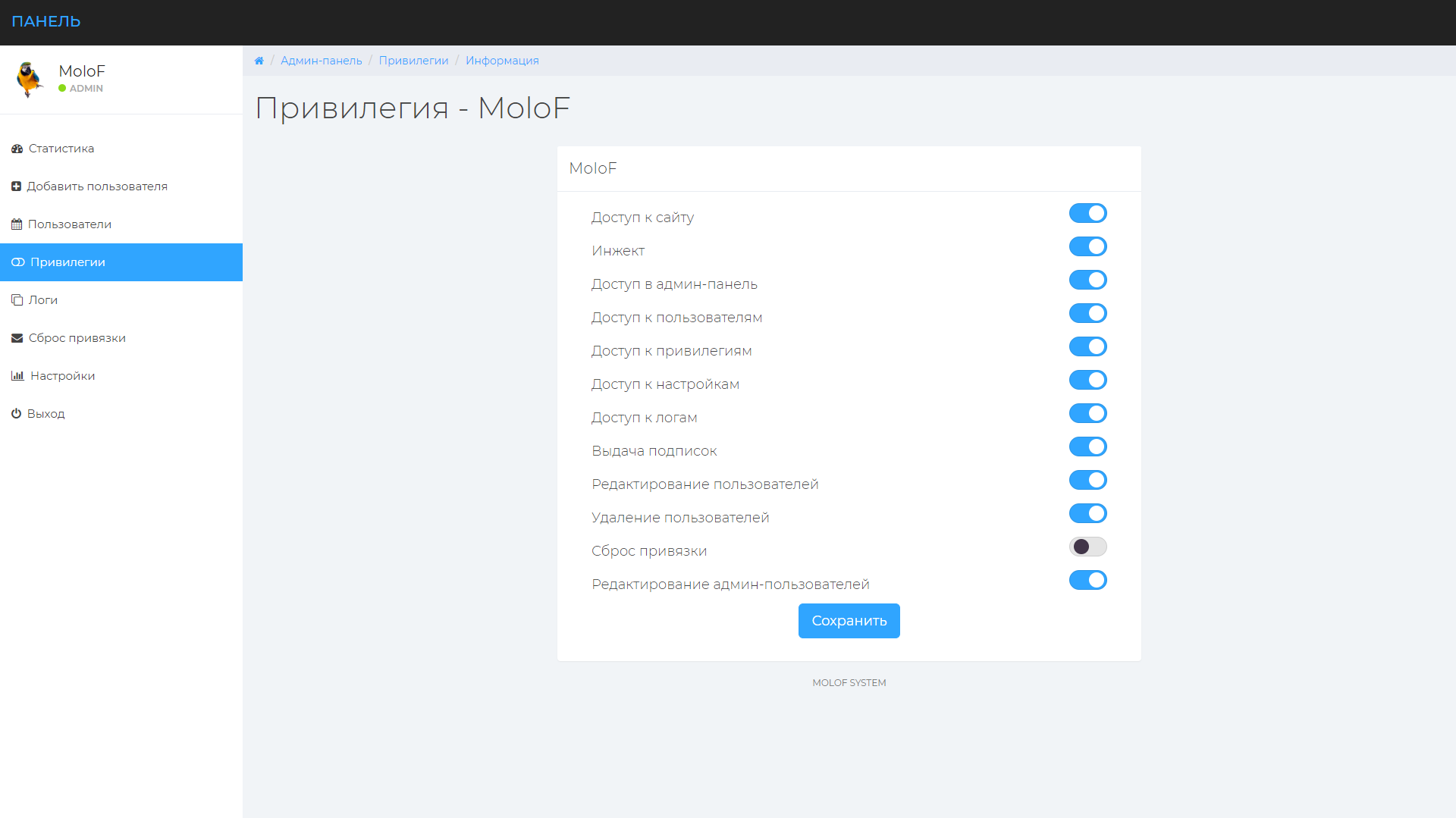Click the Выдача подписок label
The height and width of the screenshot is (818, 1456).
(x=654, y=451)
